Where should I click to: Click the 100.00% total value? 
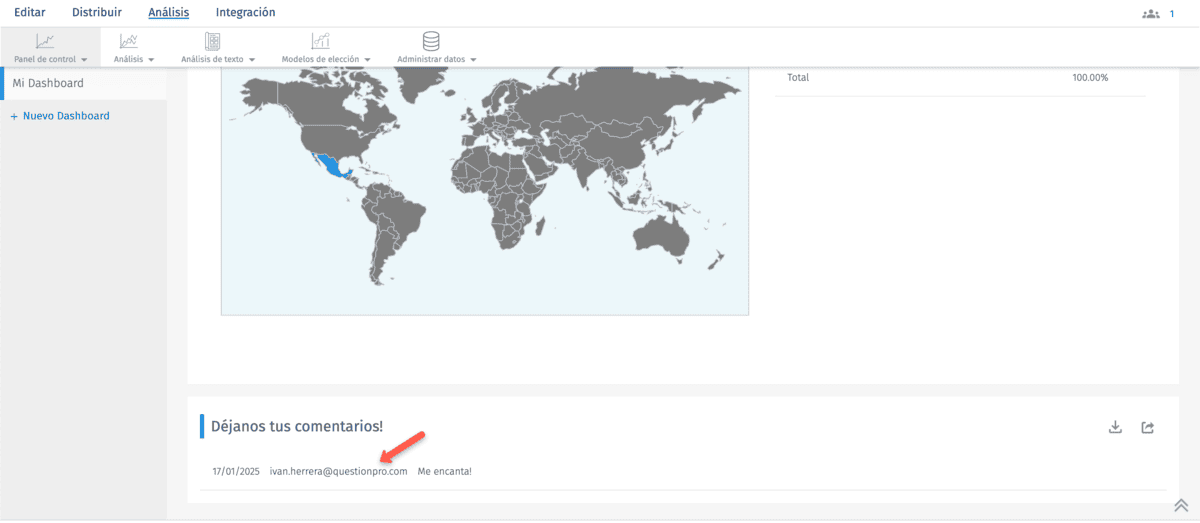coord(1090,77)
